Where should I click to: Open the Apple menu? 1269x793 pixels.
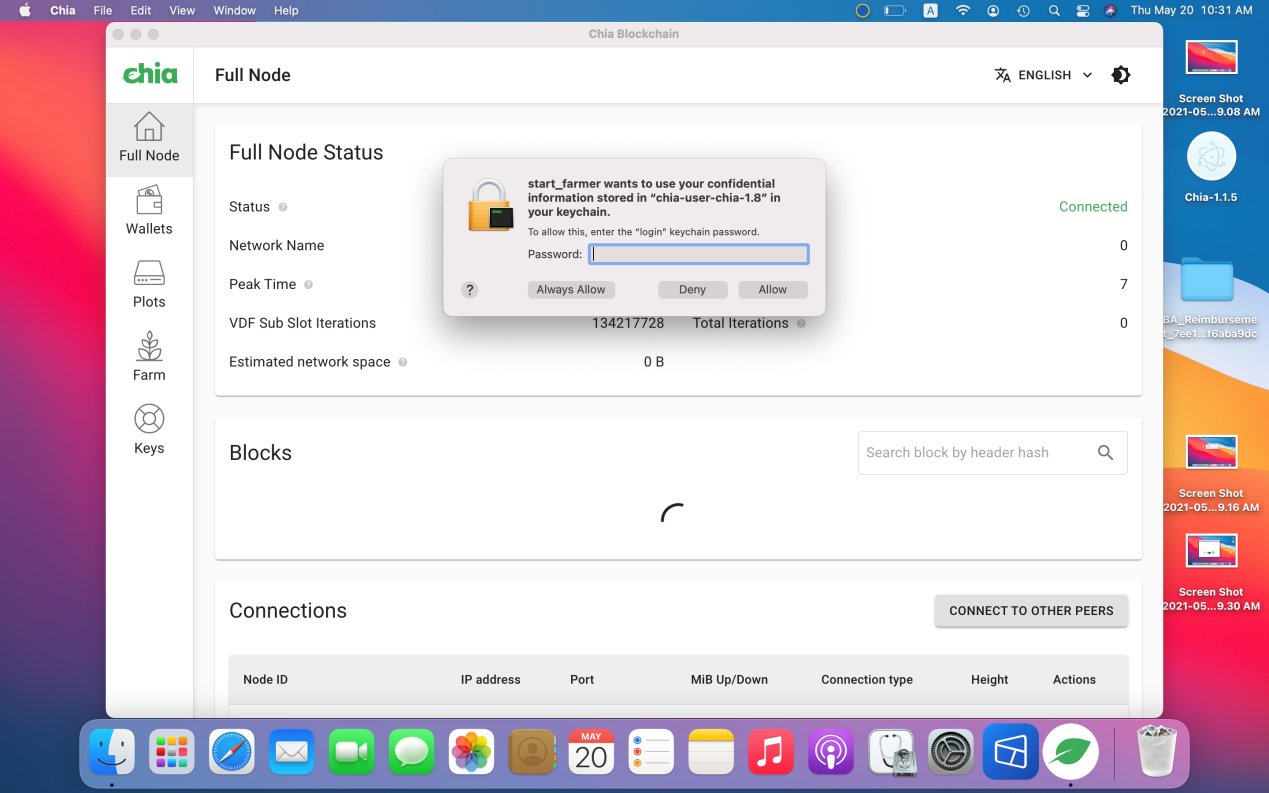pos(25,10)
